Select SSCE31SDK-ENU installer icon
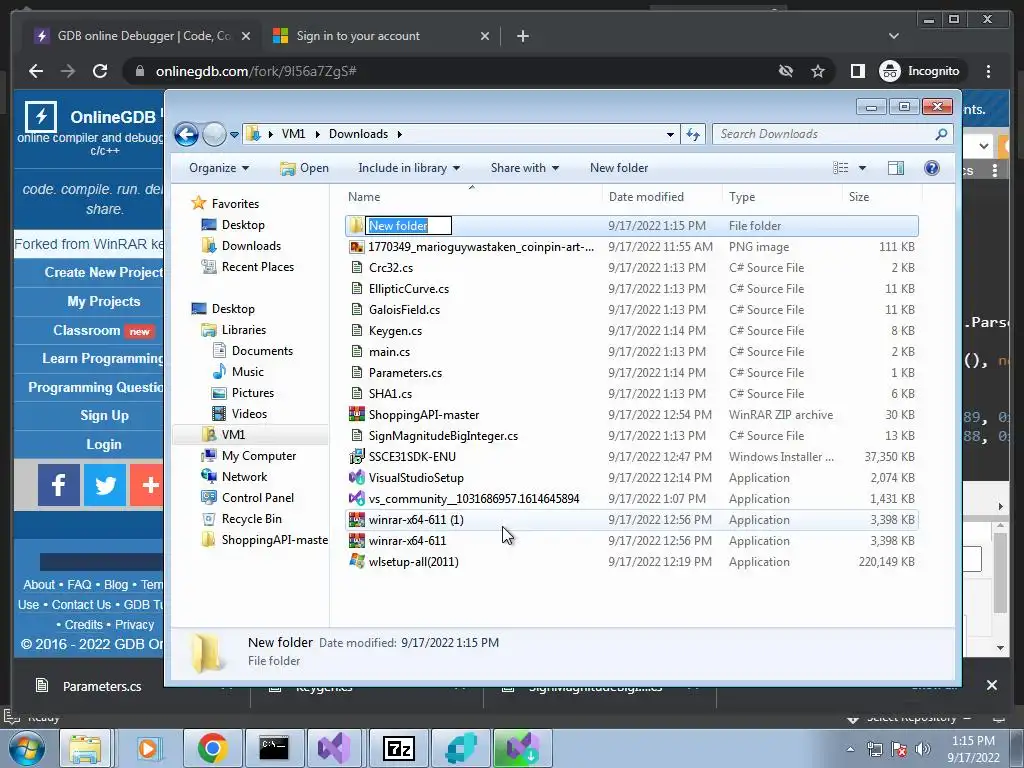1024x768 pixels. click(x=357, y=456)
